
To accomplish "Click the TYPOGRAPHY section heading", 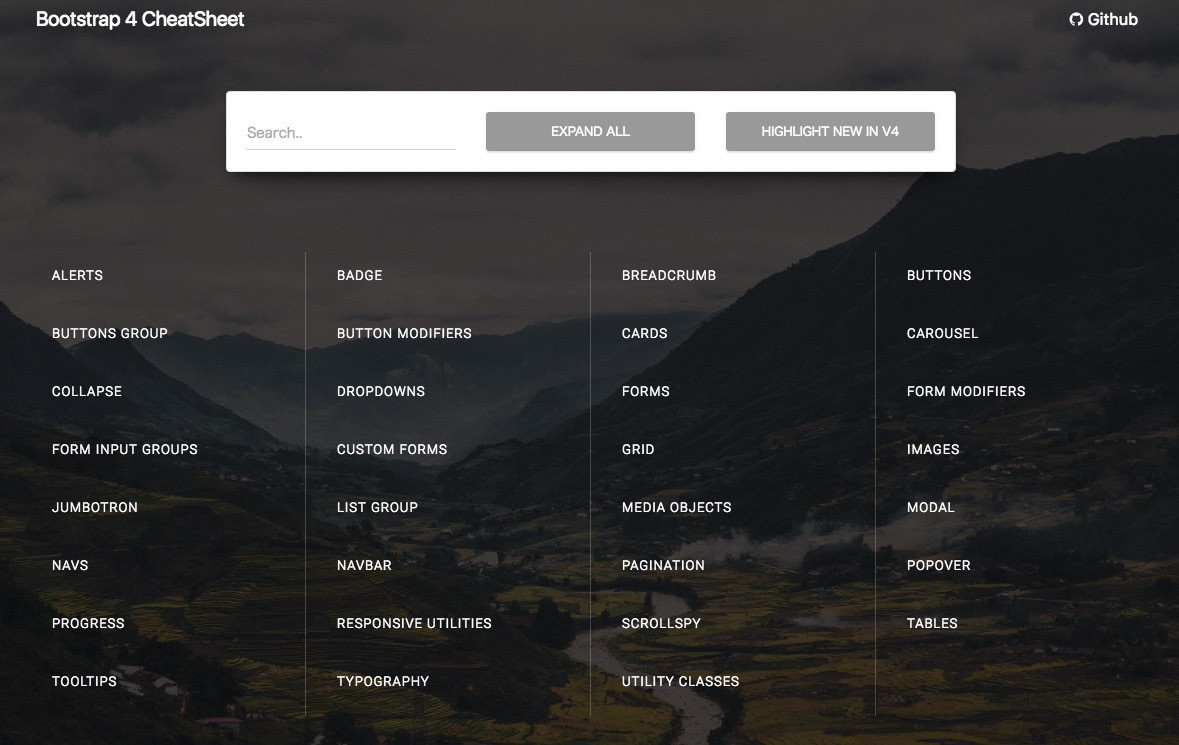I will tap(383, 681).
